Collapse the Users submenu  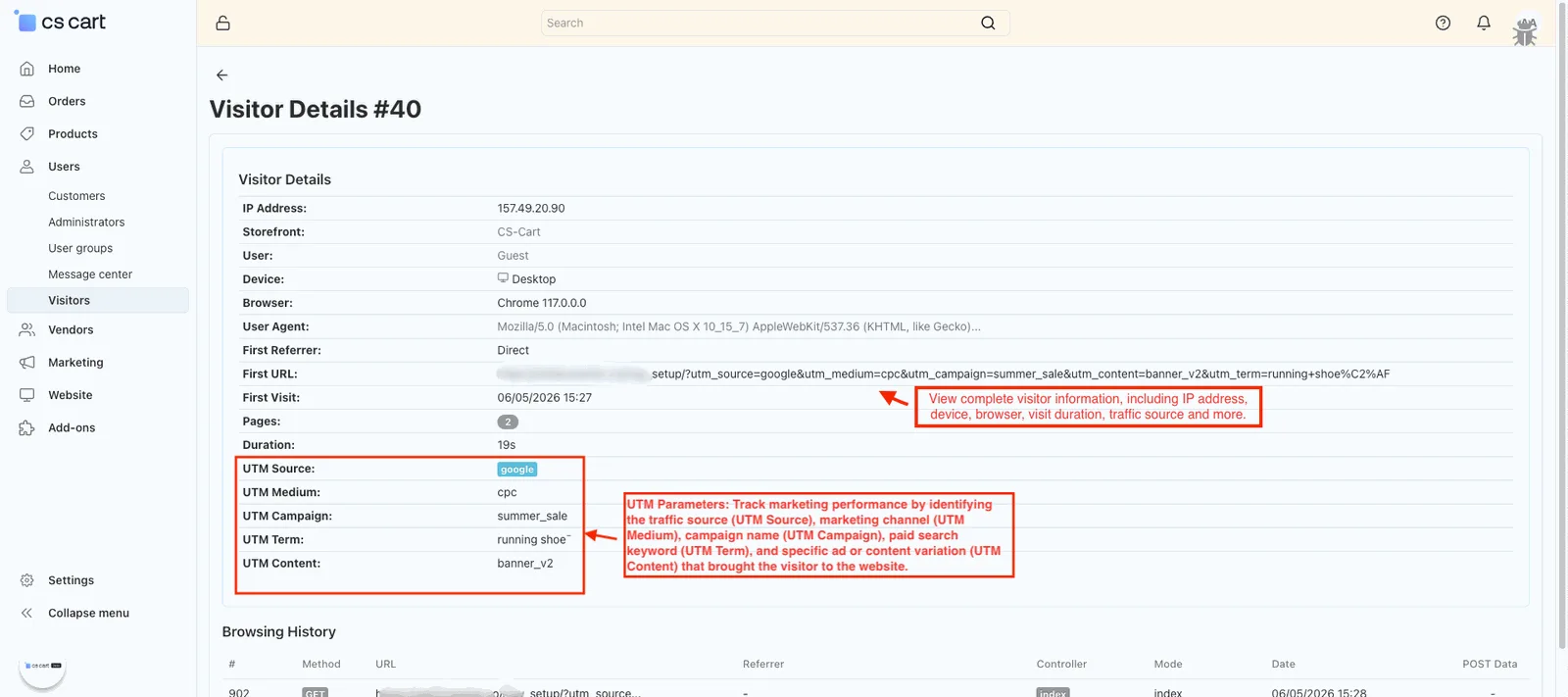(64, 167)
